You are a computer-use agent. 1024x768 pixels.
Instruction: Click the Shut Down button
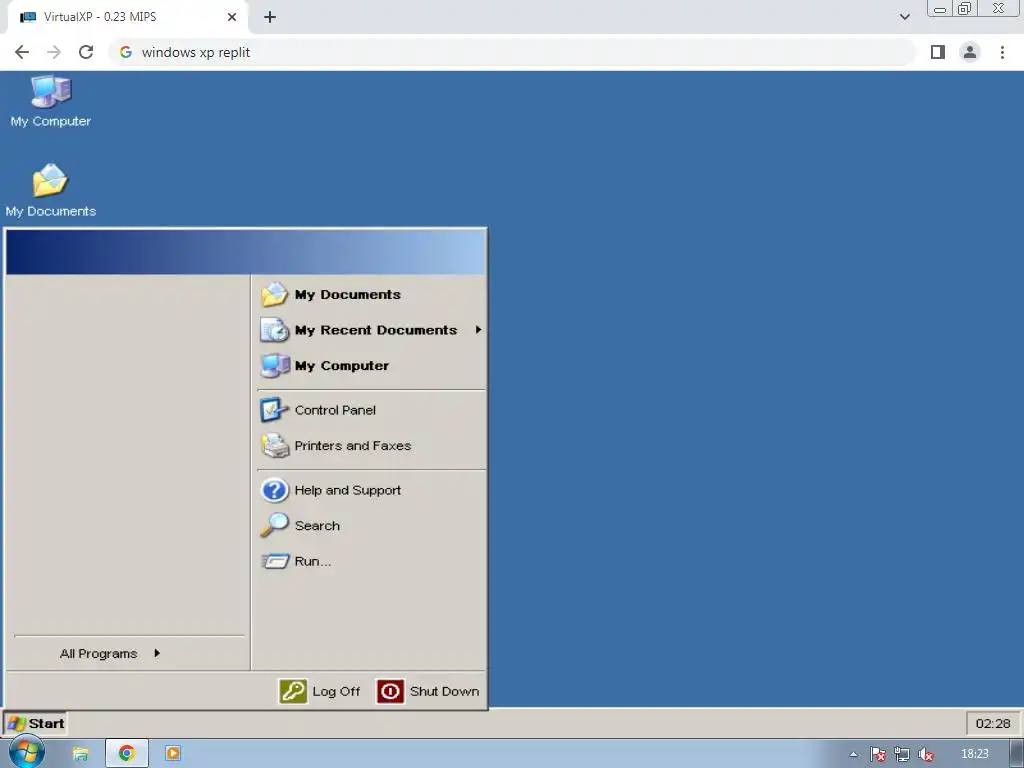428,691
